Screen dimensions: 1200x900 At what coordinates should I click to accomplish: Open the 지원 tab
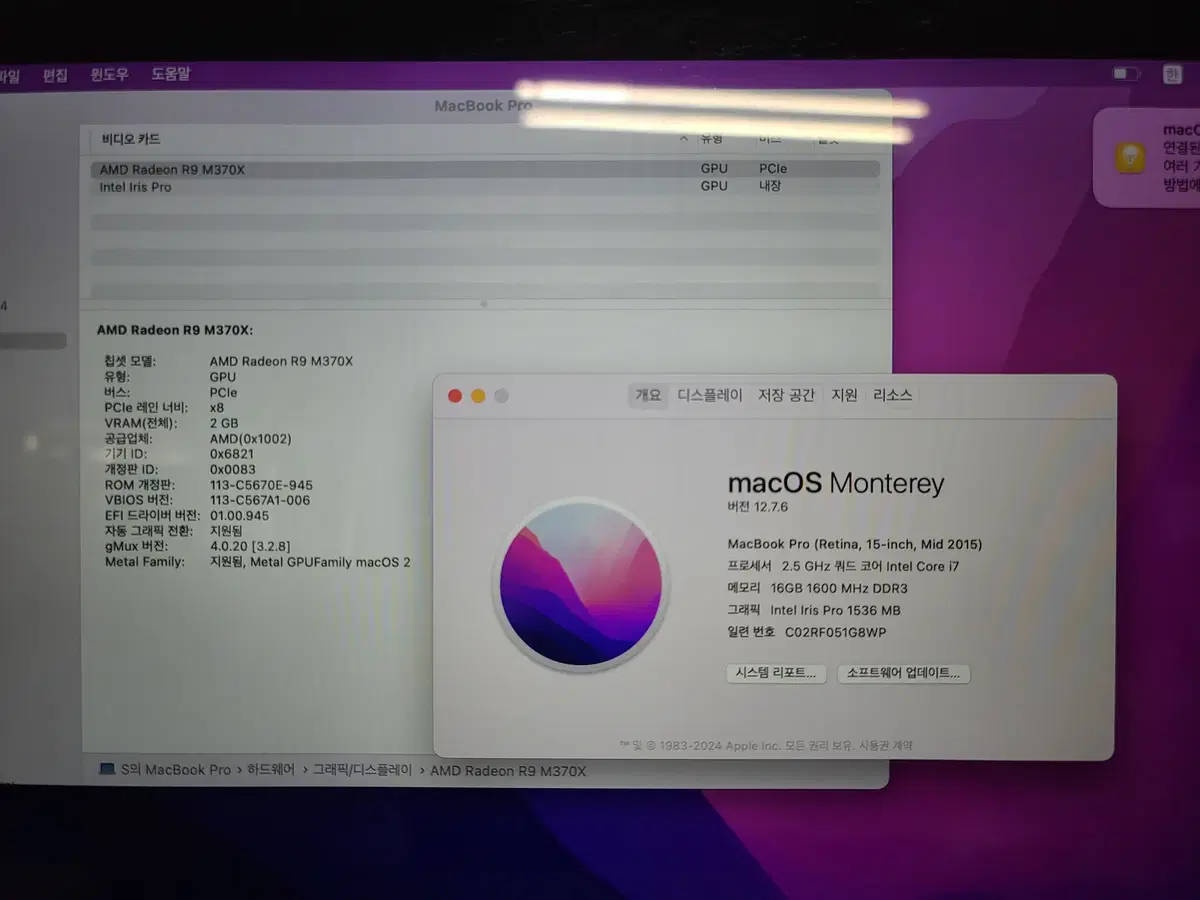844,395
